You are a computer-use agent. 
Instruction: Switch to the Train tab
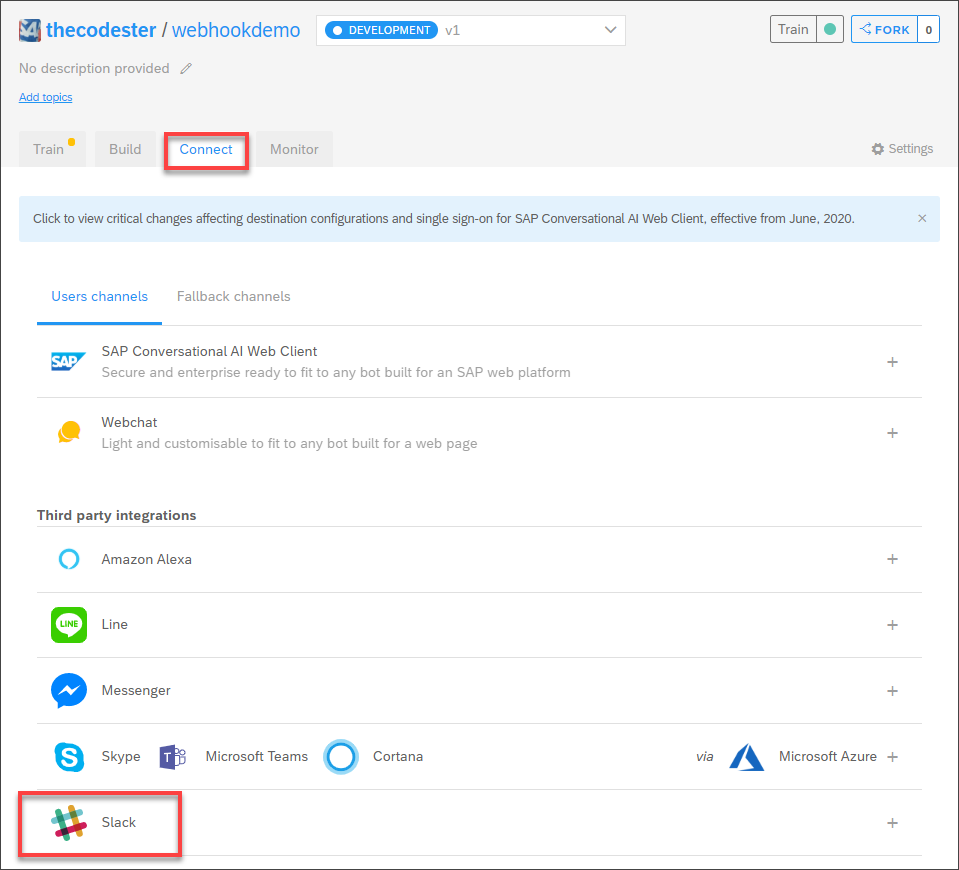click(52, 149)
